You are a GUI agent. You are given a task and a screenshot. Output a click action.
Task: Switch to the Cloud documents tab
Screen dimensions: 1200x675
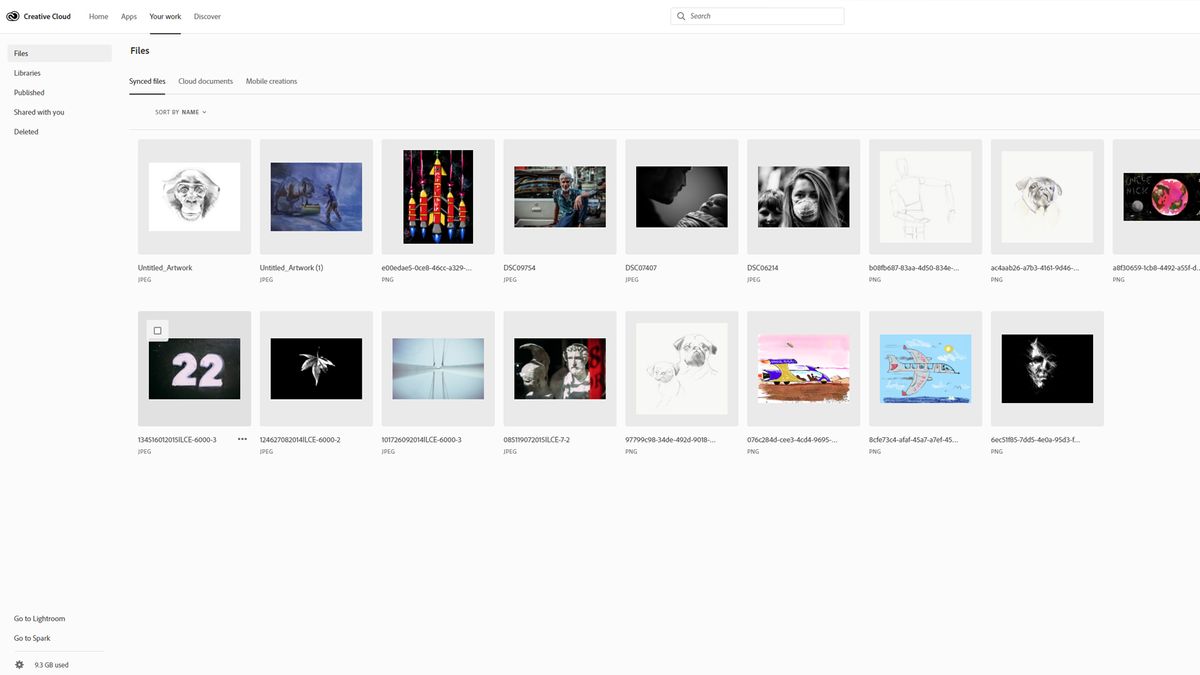pos(205,80)
